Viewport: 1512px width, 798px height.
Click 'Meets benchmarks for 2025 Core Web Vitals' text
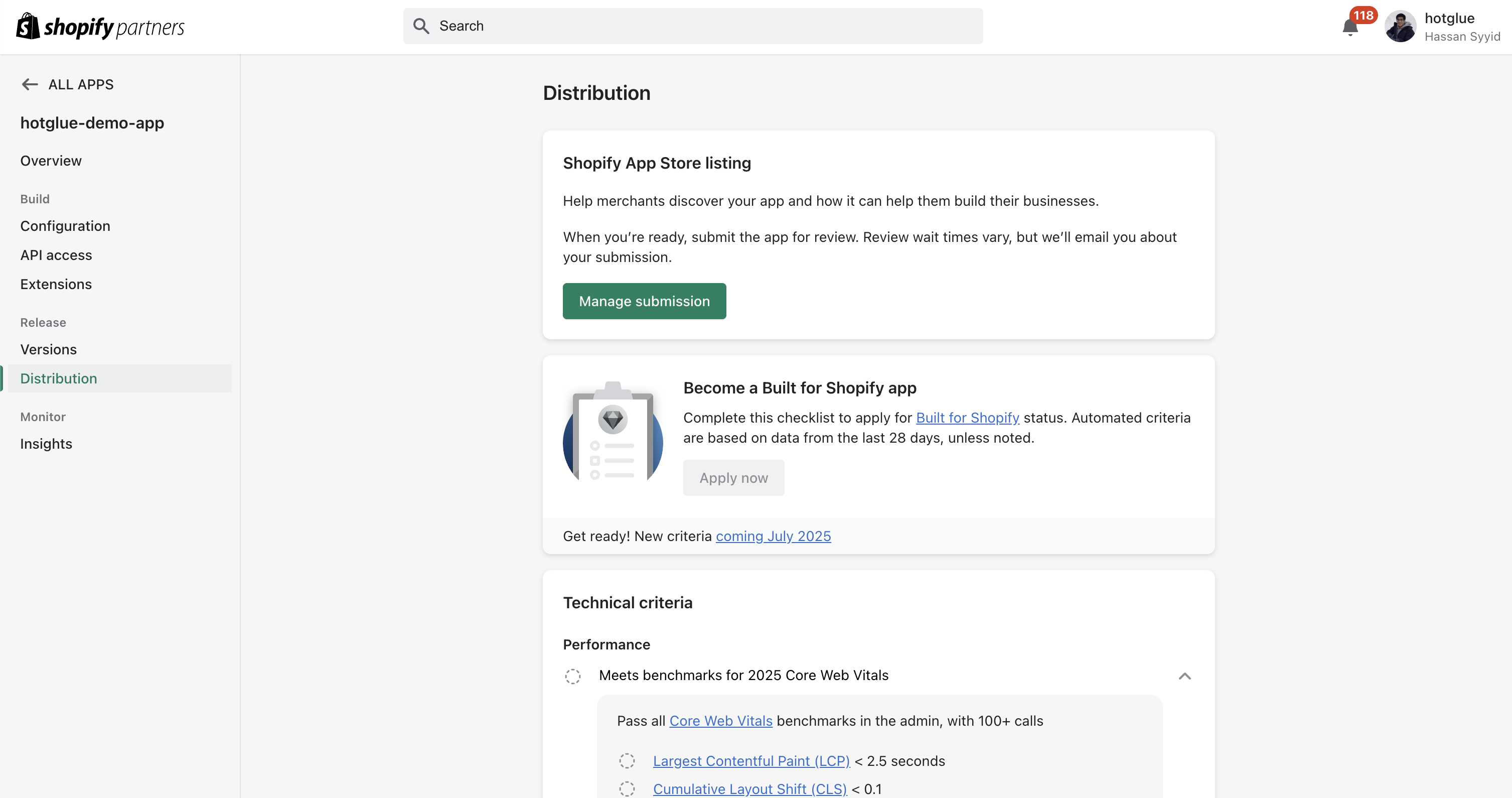pyautogui.click(x=743, y=675)
